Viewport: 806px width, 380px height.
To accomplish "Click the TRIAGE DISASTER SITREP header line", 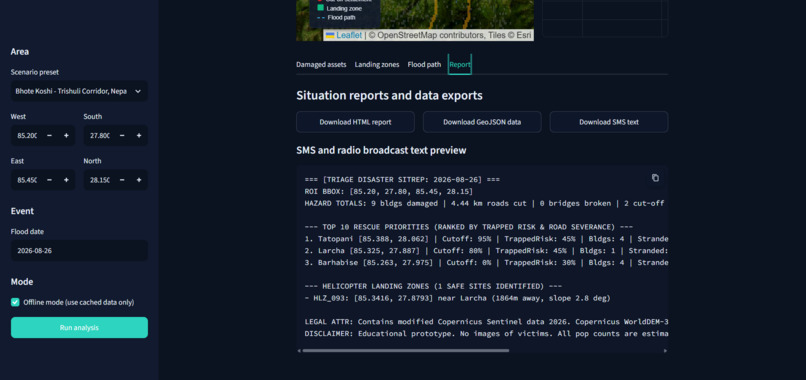I will click(x=402, y=179).
